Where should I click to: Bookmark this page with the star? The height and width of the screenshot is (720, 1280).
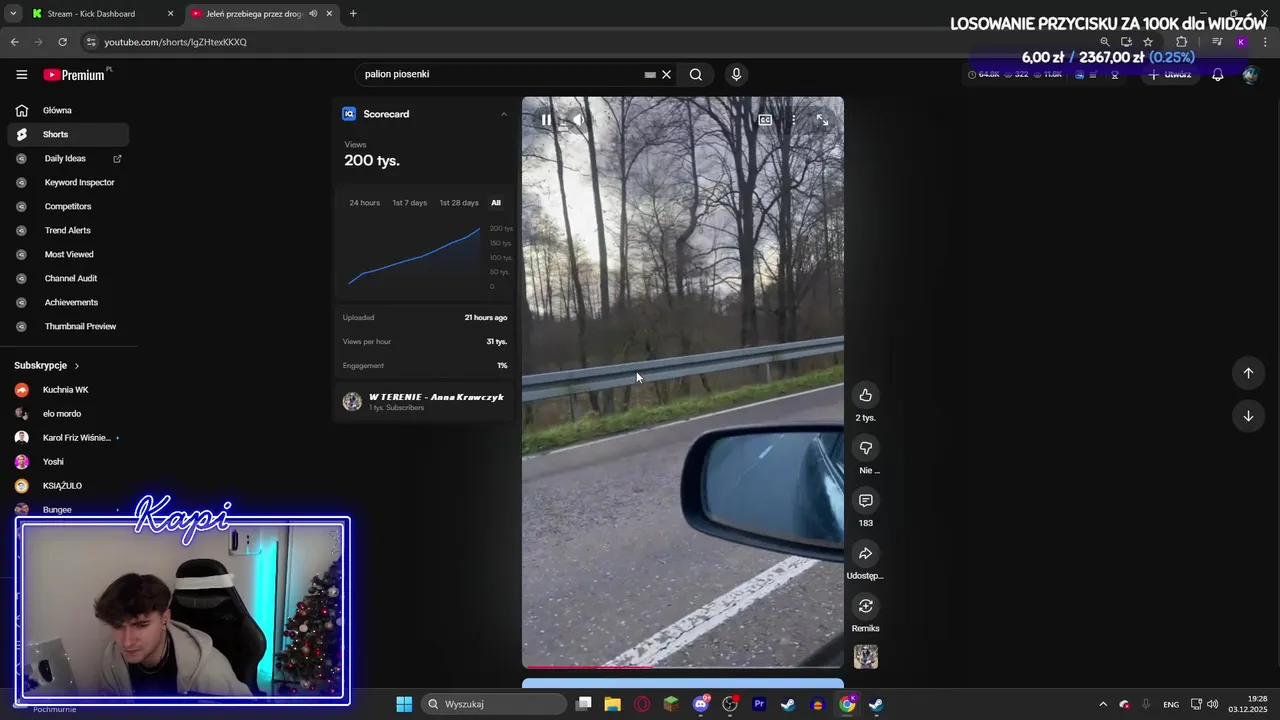(1148, 42)
